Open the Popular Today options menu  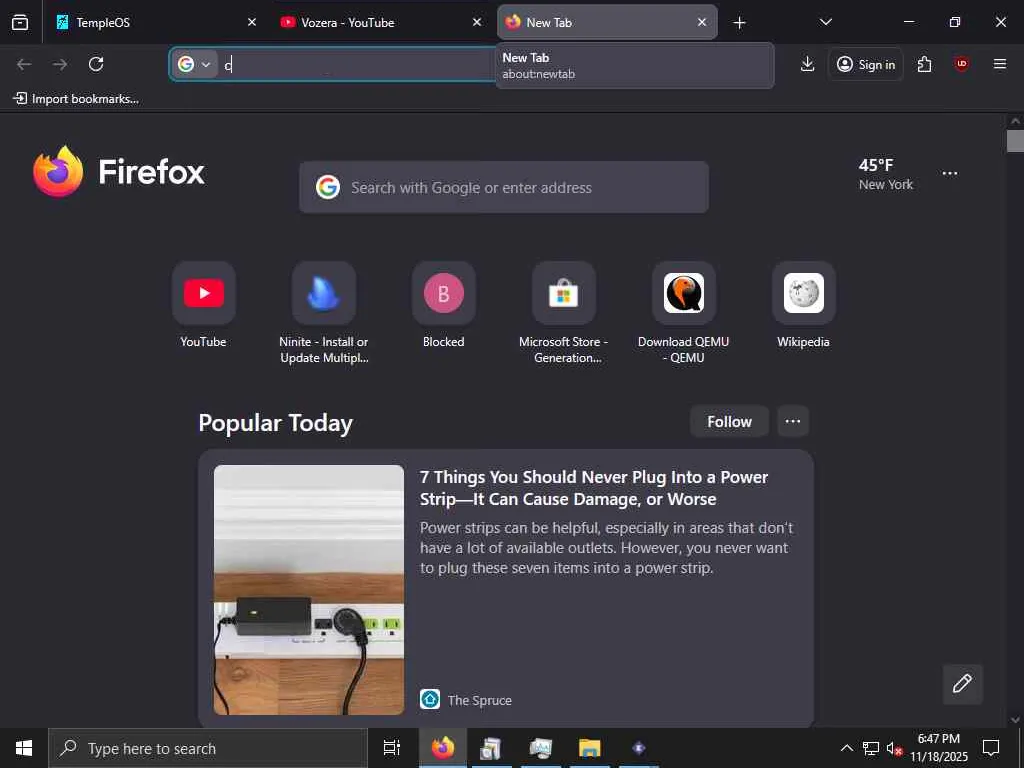[x=793, y=421]
